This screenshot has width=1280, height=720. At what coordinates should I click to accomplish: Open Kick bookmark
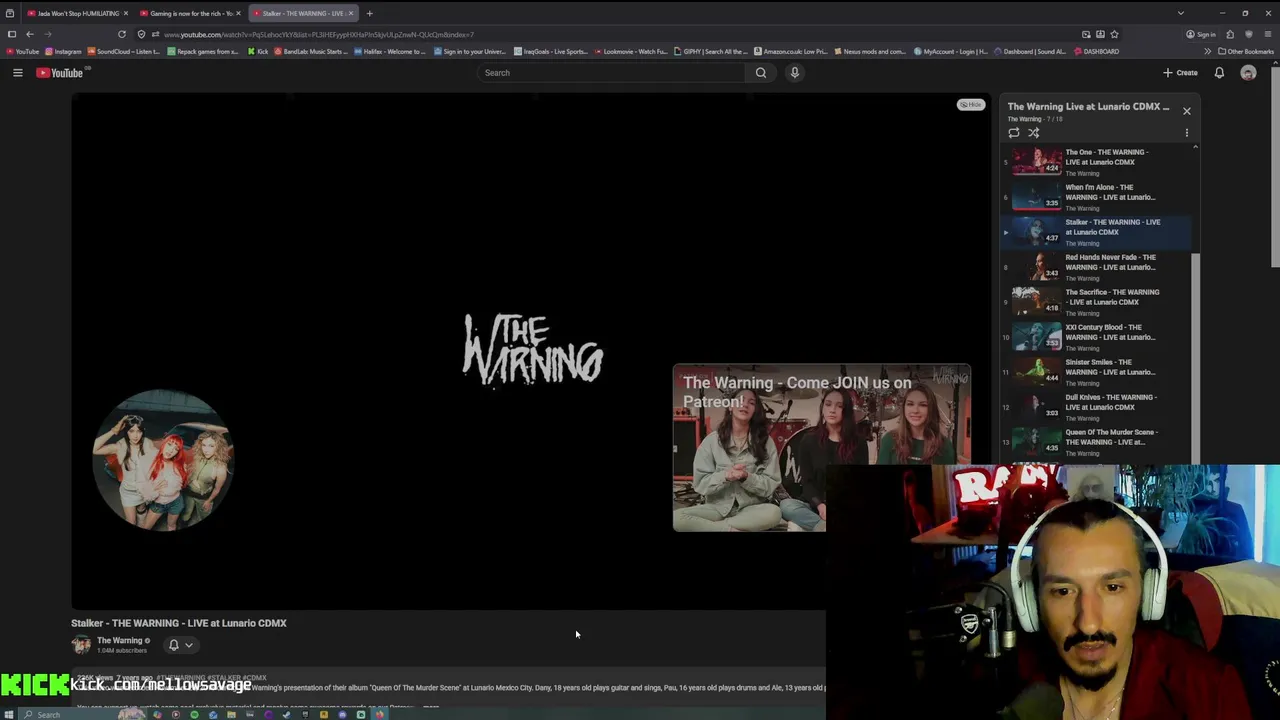(258, 51)
